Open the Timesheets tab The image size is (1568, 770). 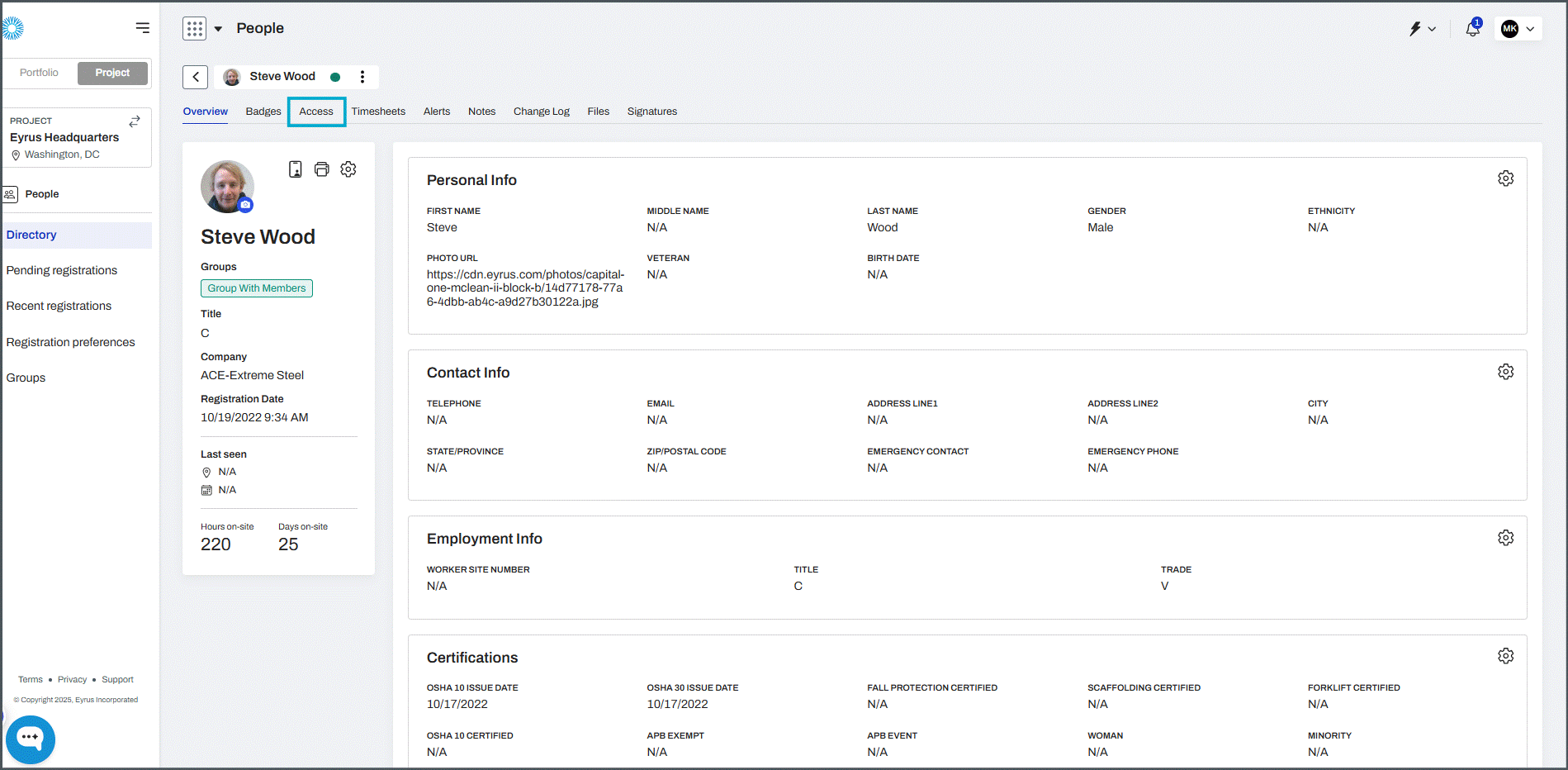378,112
